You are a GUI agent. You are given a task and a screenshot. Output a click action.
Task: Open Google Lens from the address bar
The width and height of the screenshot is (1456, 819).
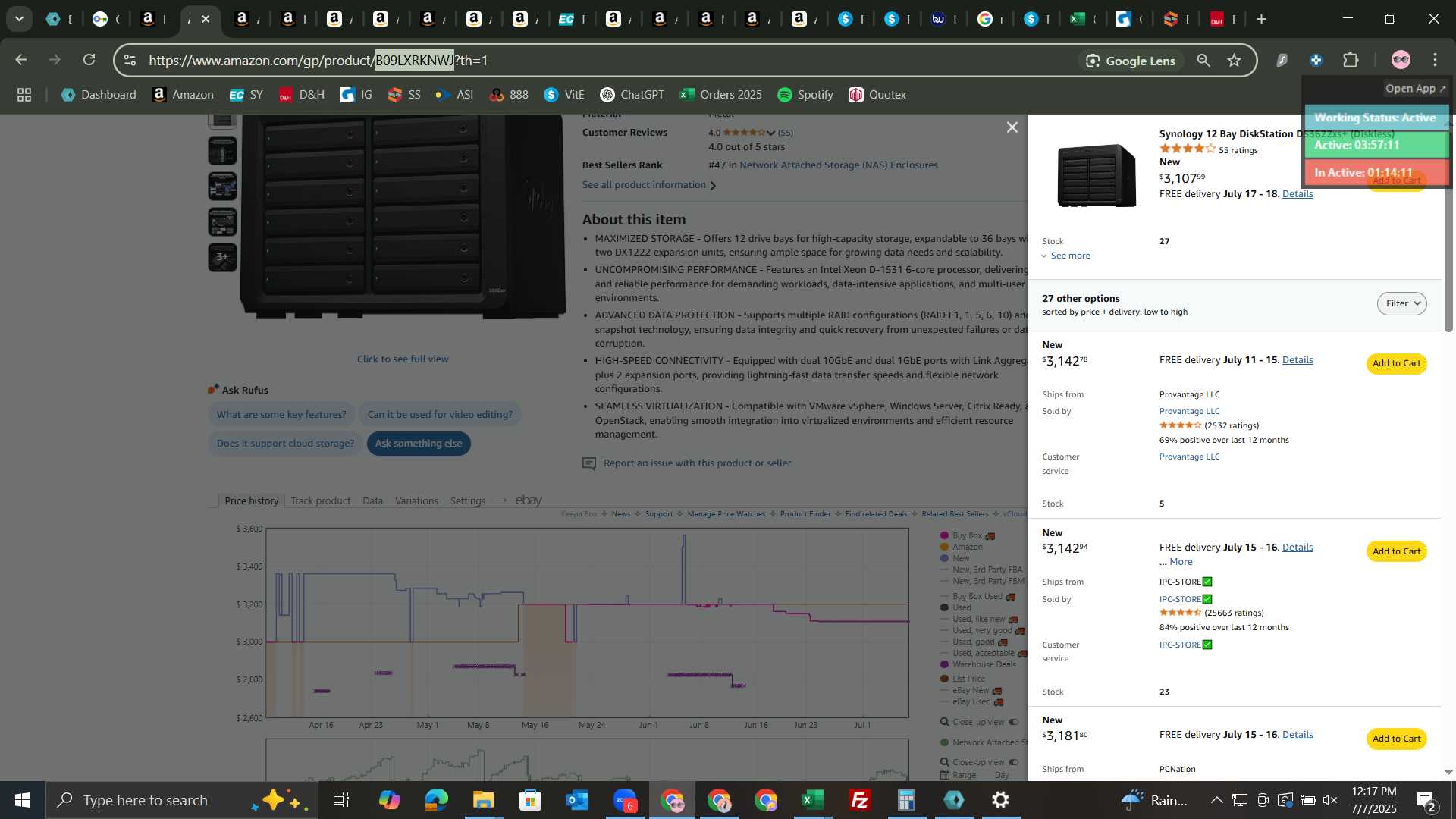click(1130, 61)
